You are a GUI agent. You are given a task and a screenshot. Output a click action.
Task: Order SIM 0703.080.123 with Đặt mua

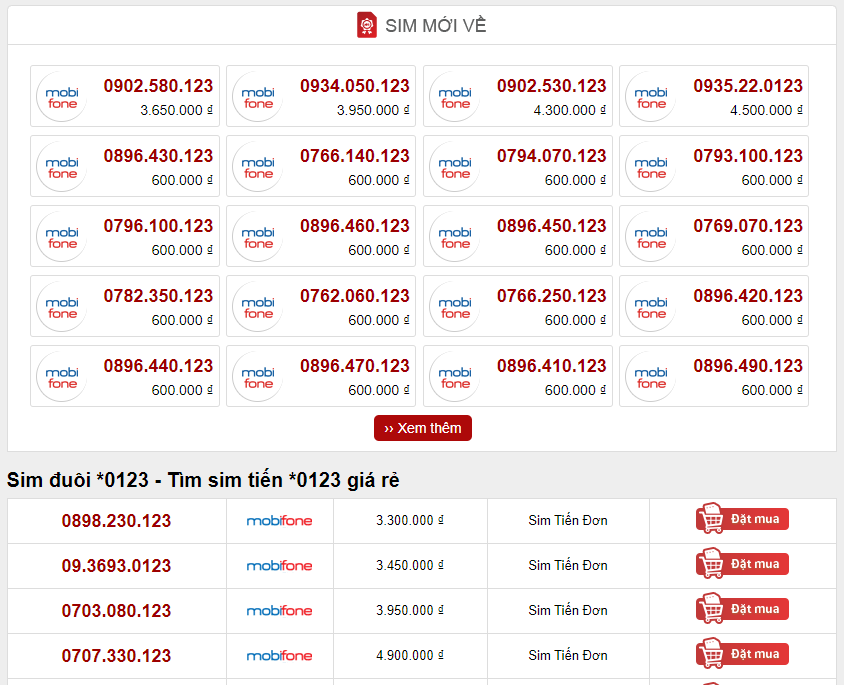pyautogui.click(x=742, y=609)
